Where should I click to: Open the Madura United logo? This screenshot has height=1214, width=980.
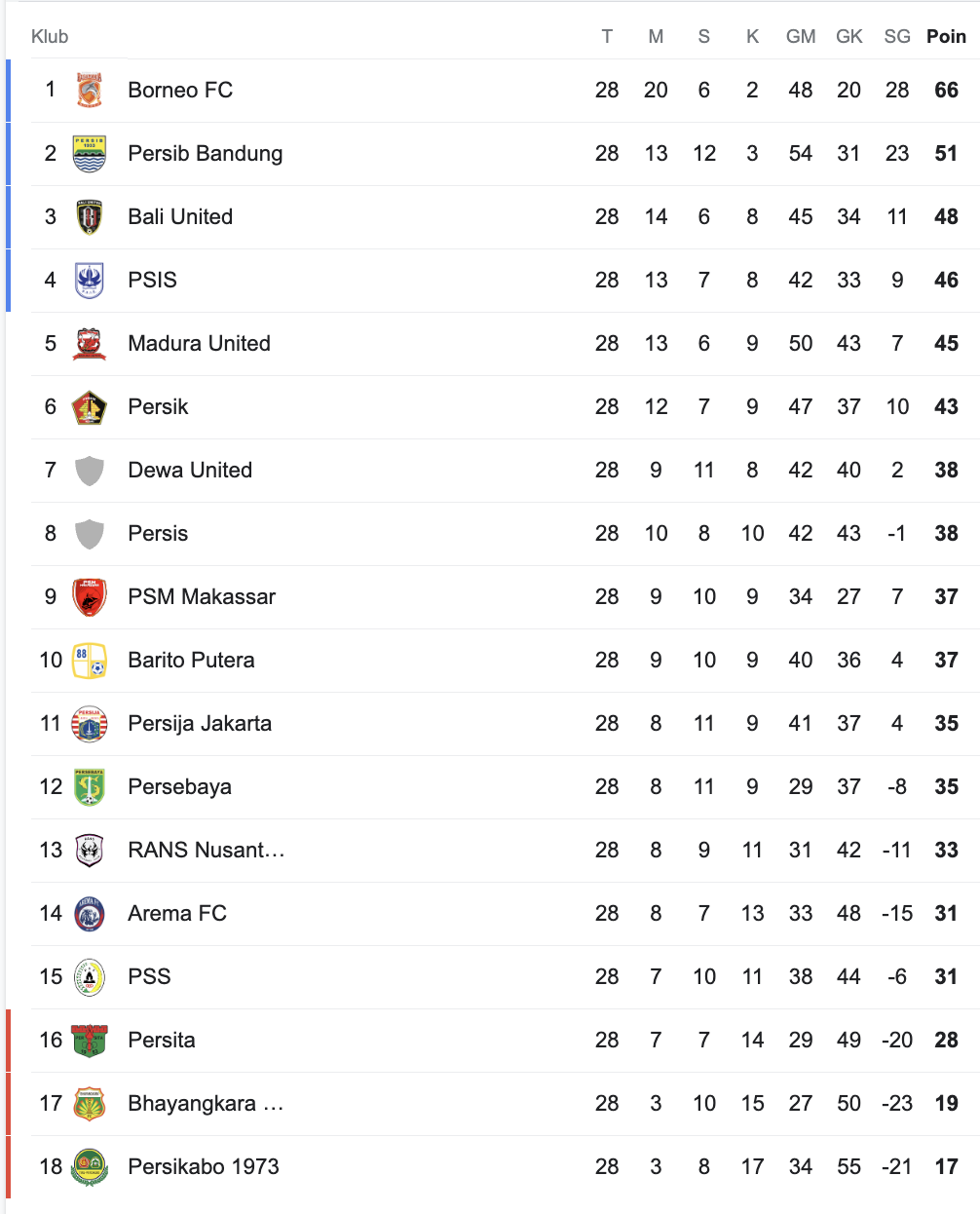(90, 344)
